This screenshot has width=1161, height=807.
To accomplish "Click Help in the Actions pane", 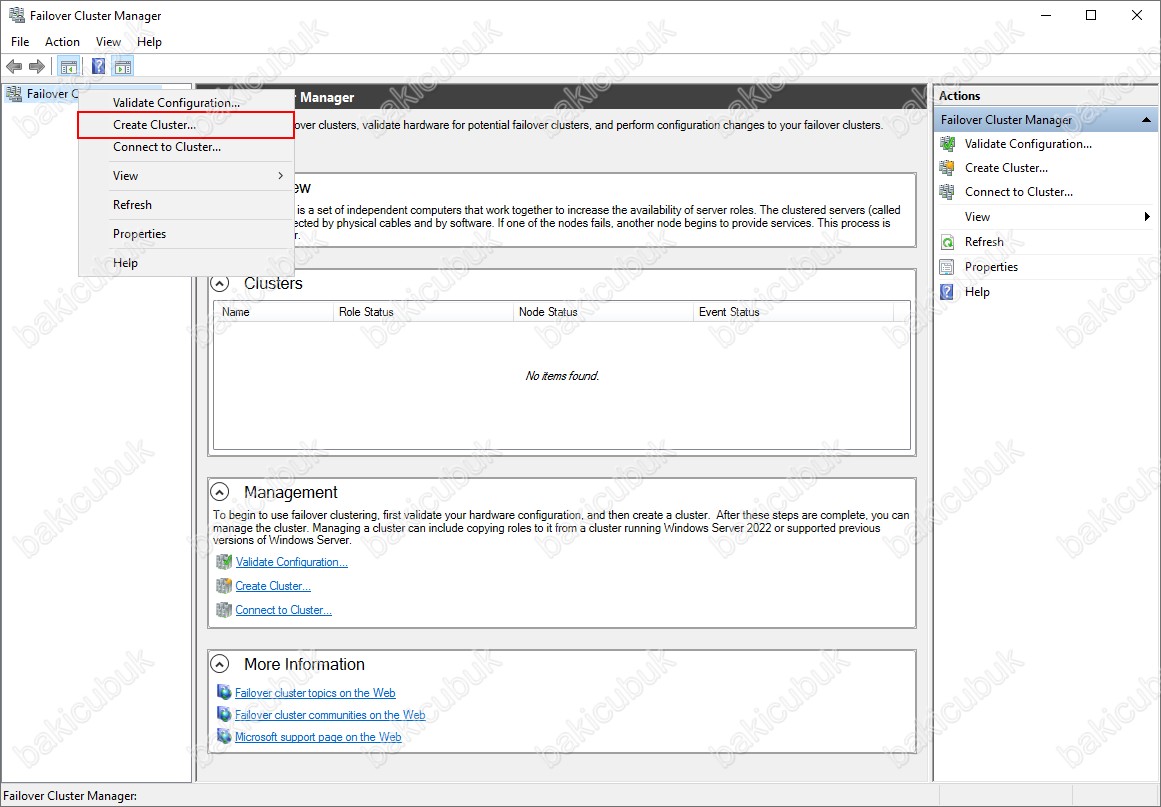I will pos(977,292).
